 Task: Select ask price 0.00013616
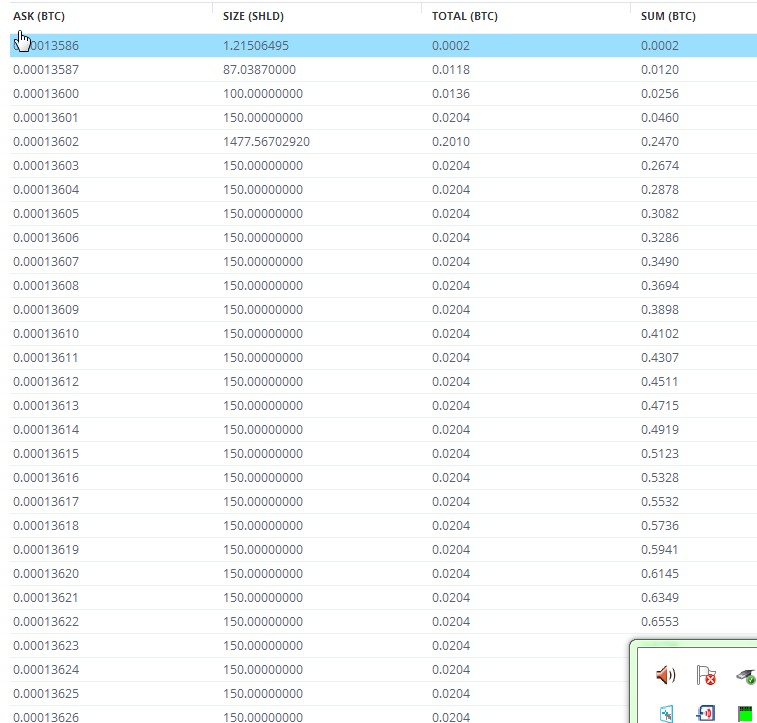click(46, 478)
